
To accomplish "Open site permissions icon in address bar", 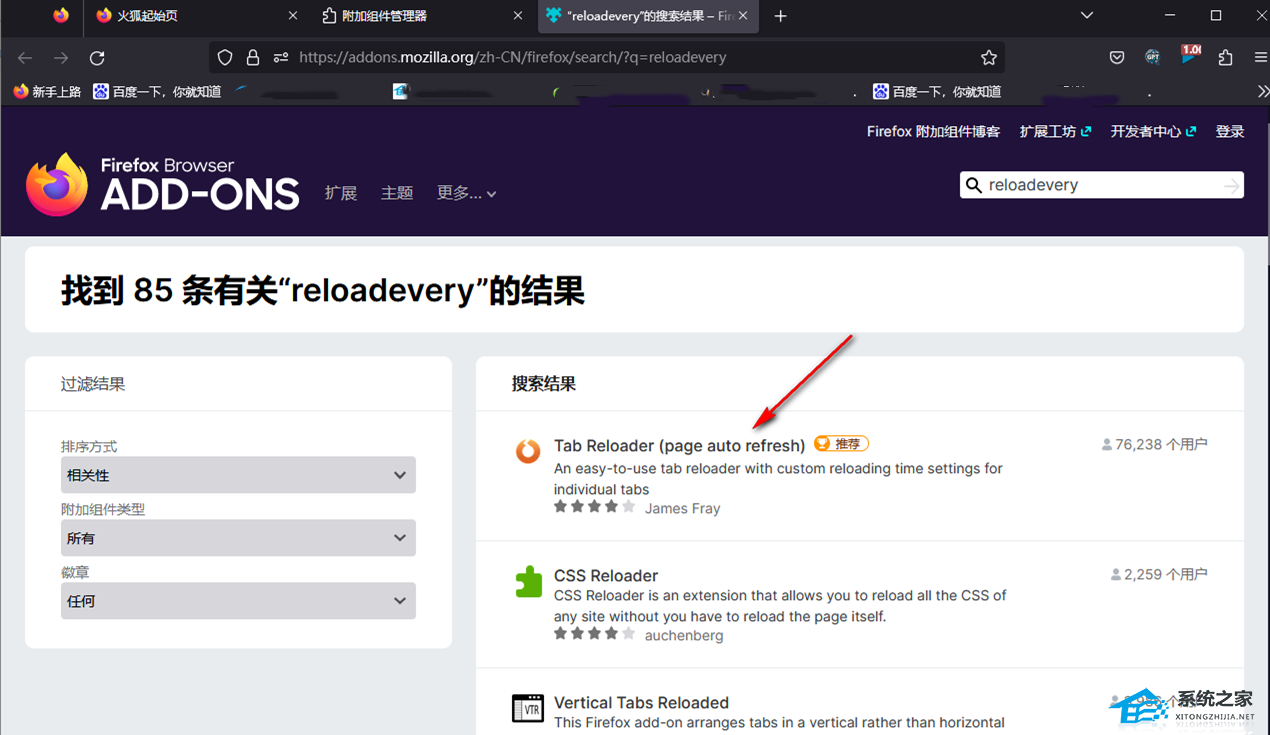I will coord(281,58).
